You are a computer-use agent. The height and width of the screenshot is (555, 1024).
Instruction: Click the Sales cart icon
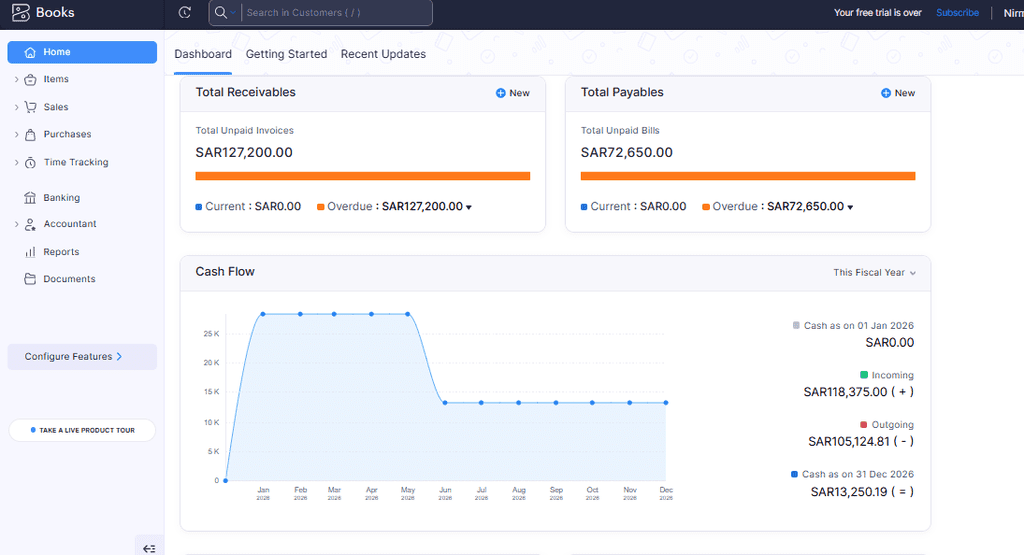point(30,107)
